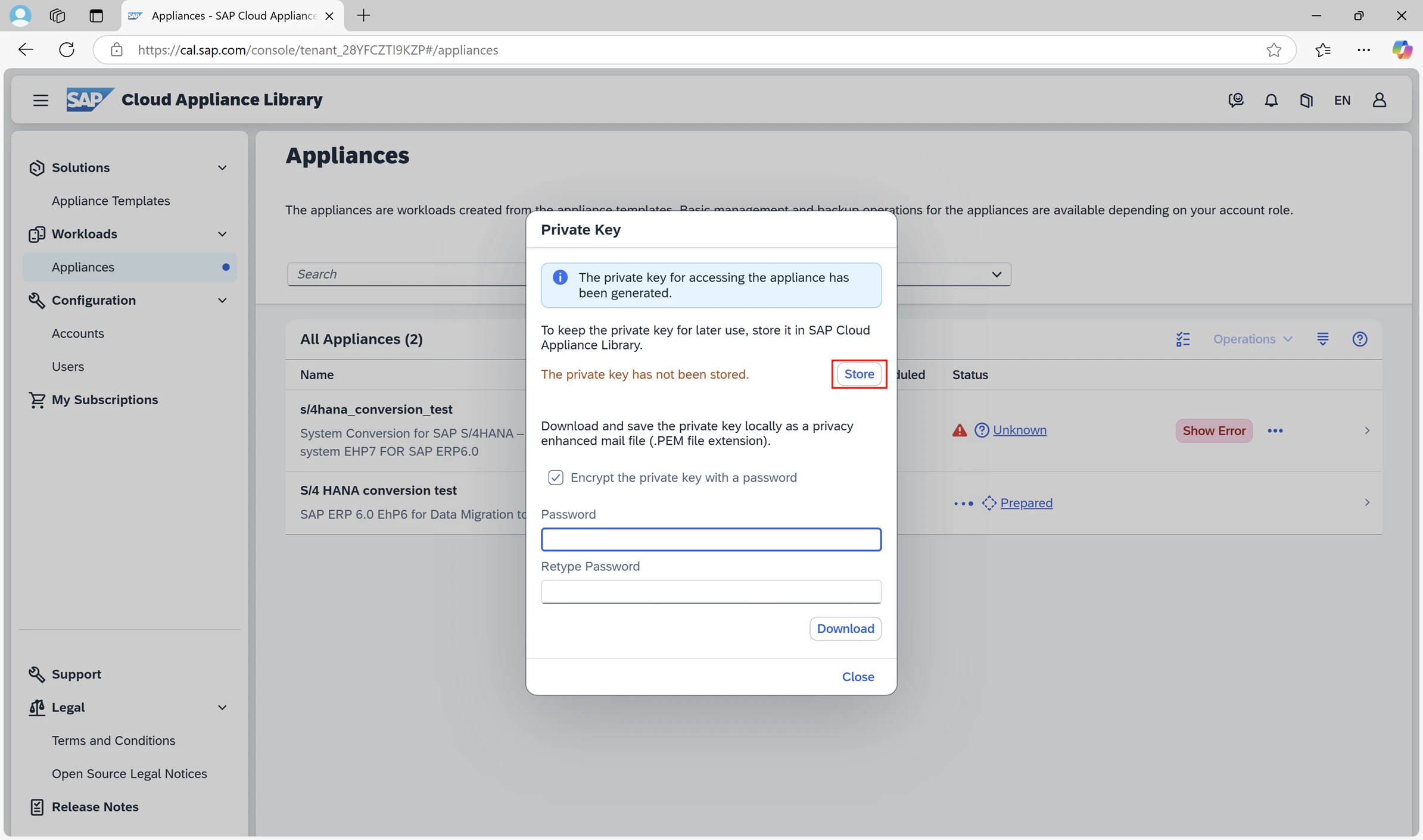Open Open Source Legal Notices
Viewport: 1423px width, 840px height.
129,774
